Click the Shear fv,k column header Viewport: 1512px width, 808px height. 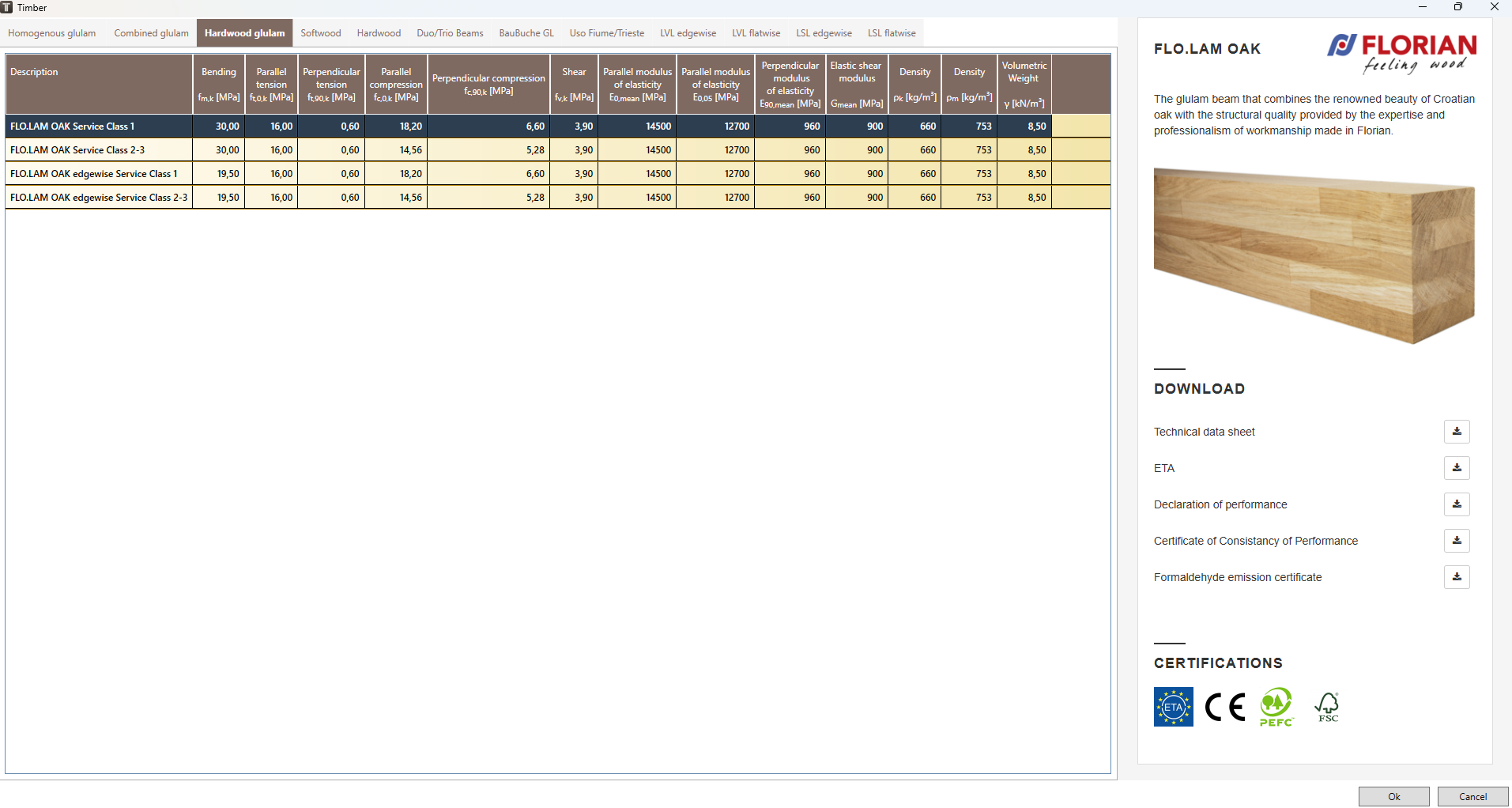574,84
